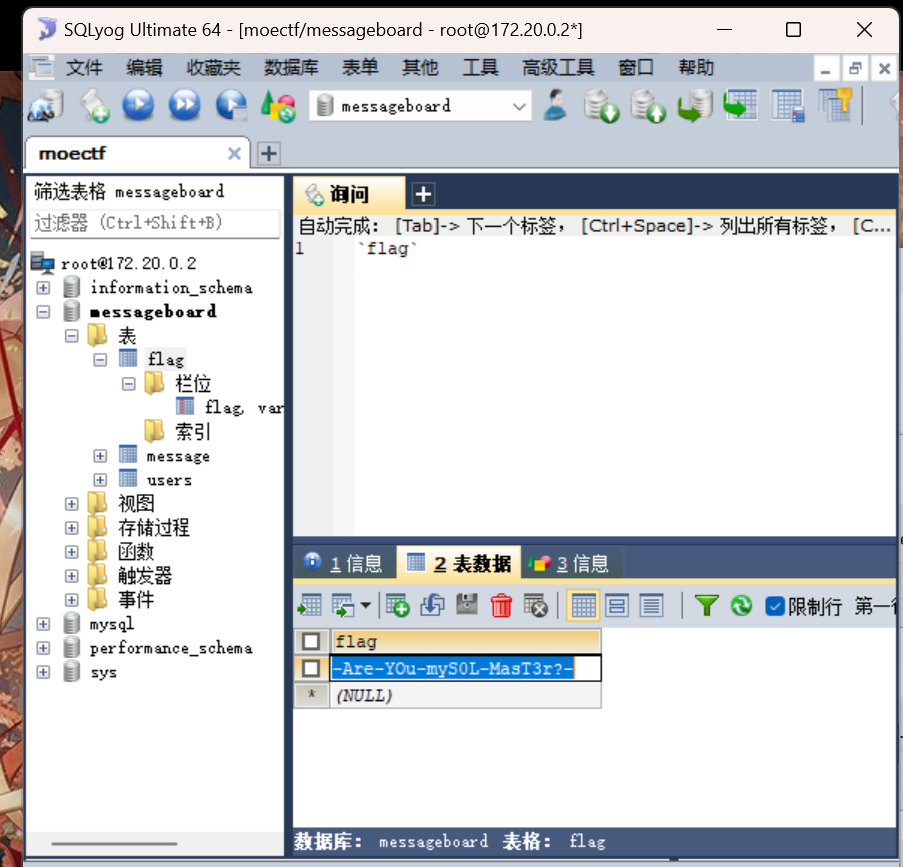Image resolution: width=903 pixels, height=867 pixels.
Task: Execute the query with the single play icon
Action: (138, 105)
